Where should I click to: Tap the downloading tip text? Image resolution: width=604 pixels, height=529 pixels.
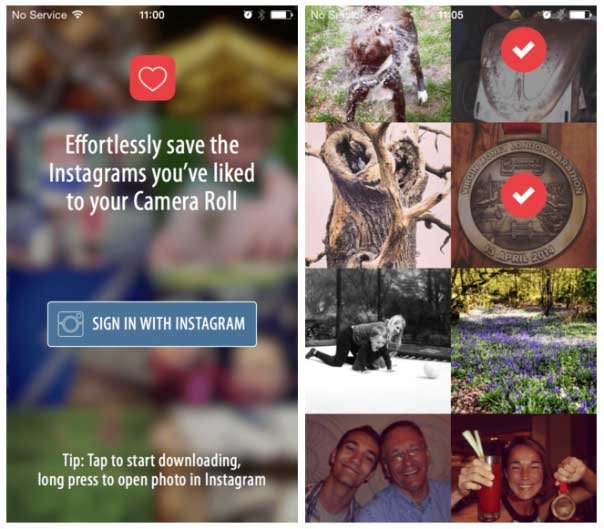[x=152, y=470]
